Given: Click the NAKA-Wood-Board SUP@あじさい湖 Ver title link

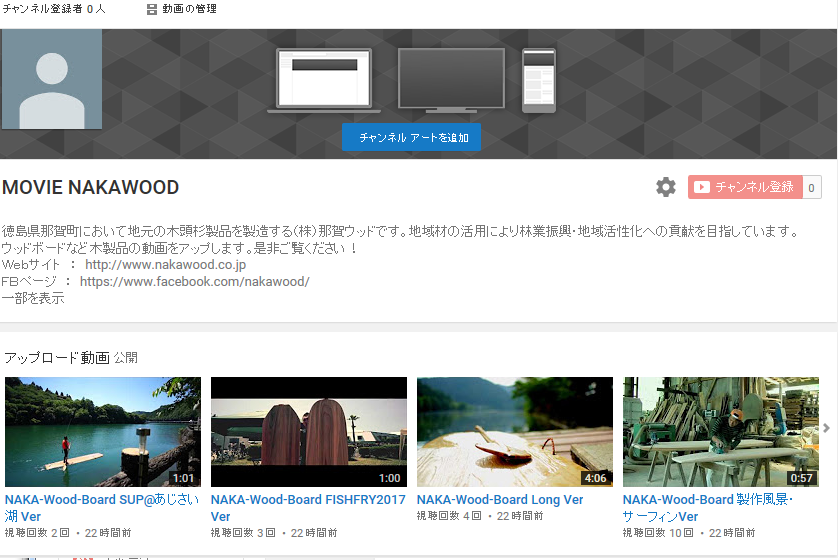Looking at the screenshot, I should pos(102,508).
